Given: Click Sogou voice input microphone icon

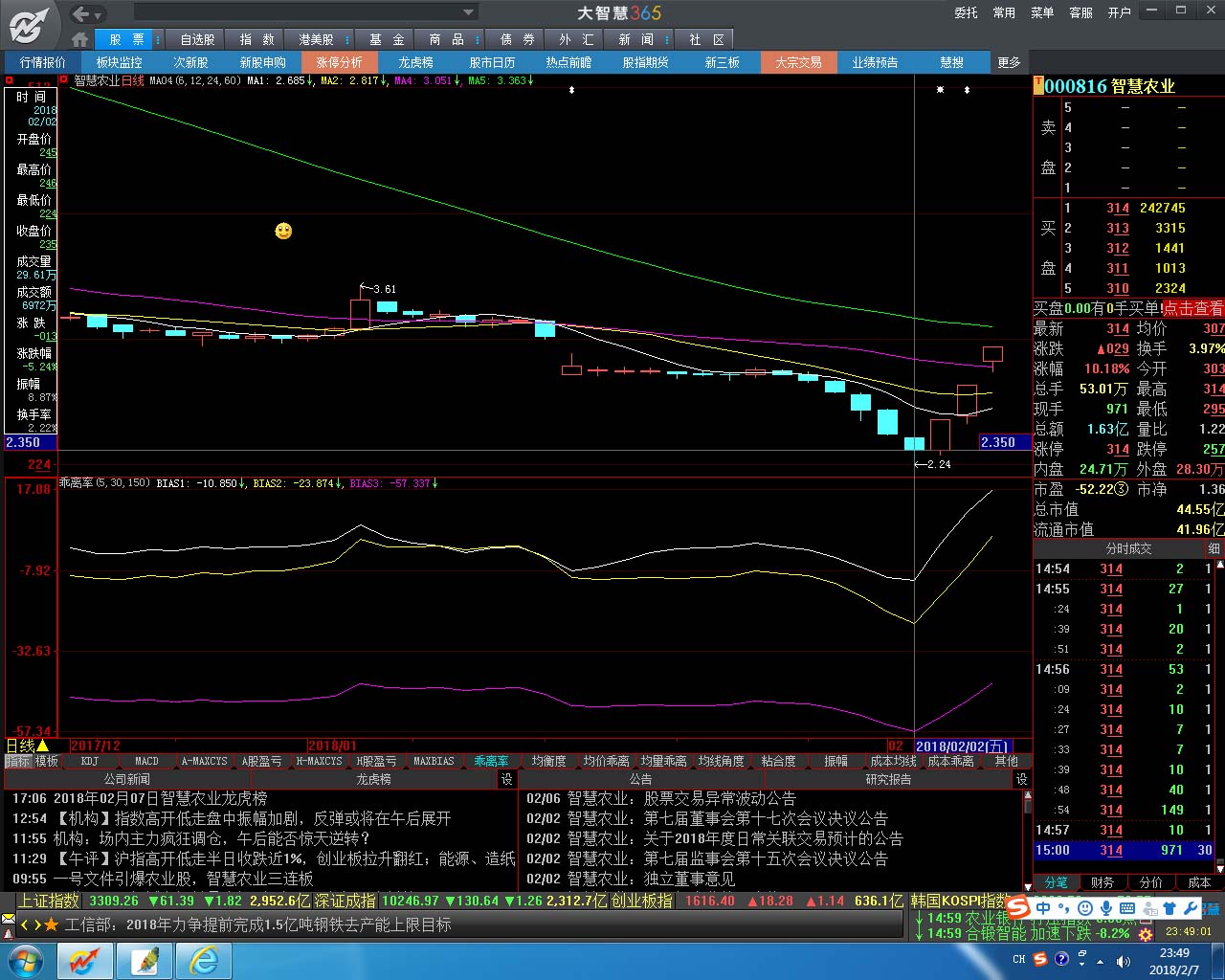Looking at the screenshot, I should click(x=1106, y=908).
